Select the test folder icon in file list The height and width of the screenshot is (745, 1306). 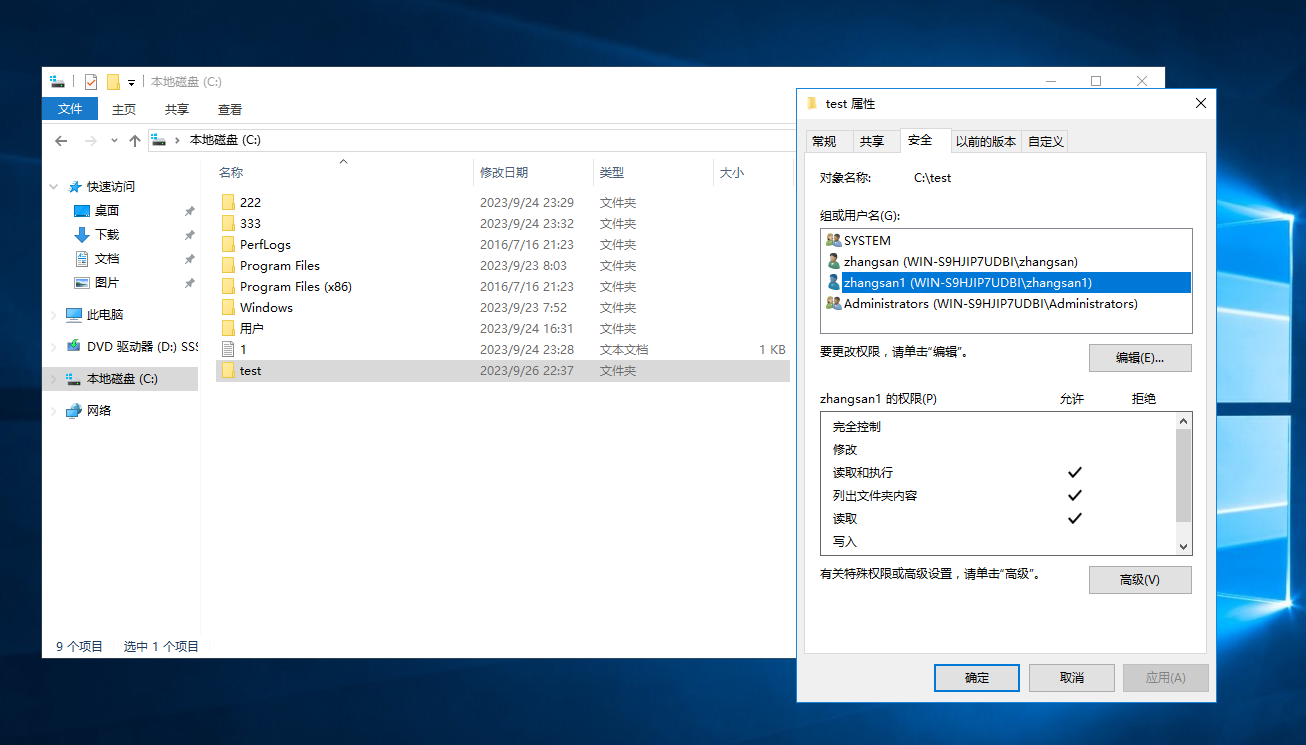pyautogui.click(x=228, y=370)
